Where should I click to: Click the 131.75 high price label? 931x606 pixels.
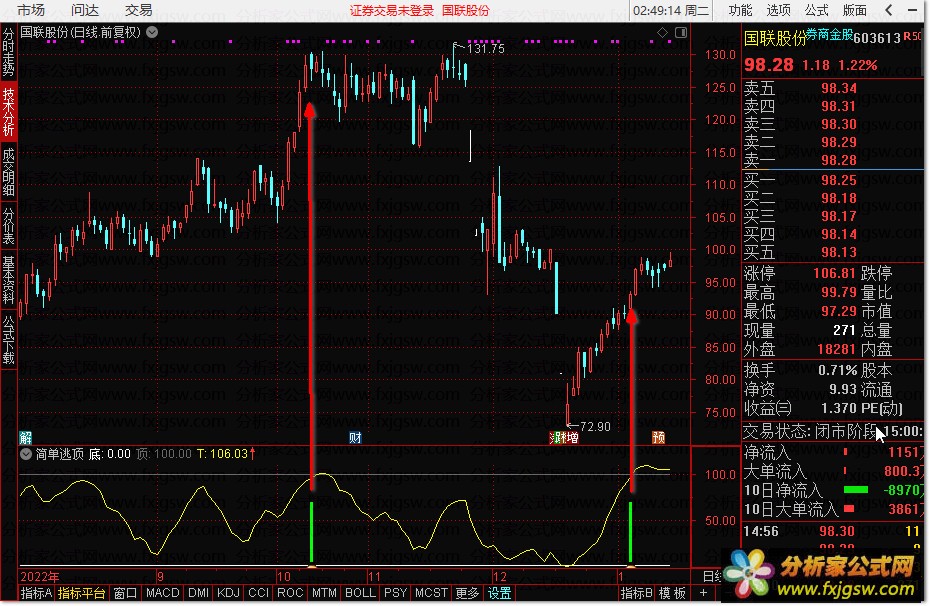(x=486, y=49)
